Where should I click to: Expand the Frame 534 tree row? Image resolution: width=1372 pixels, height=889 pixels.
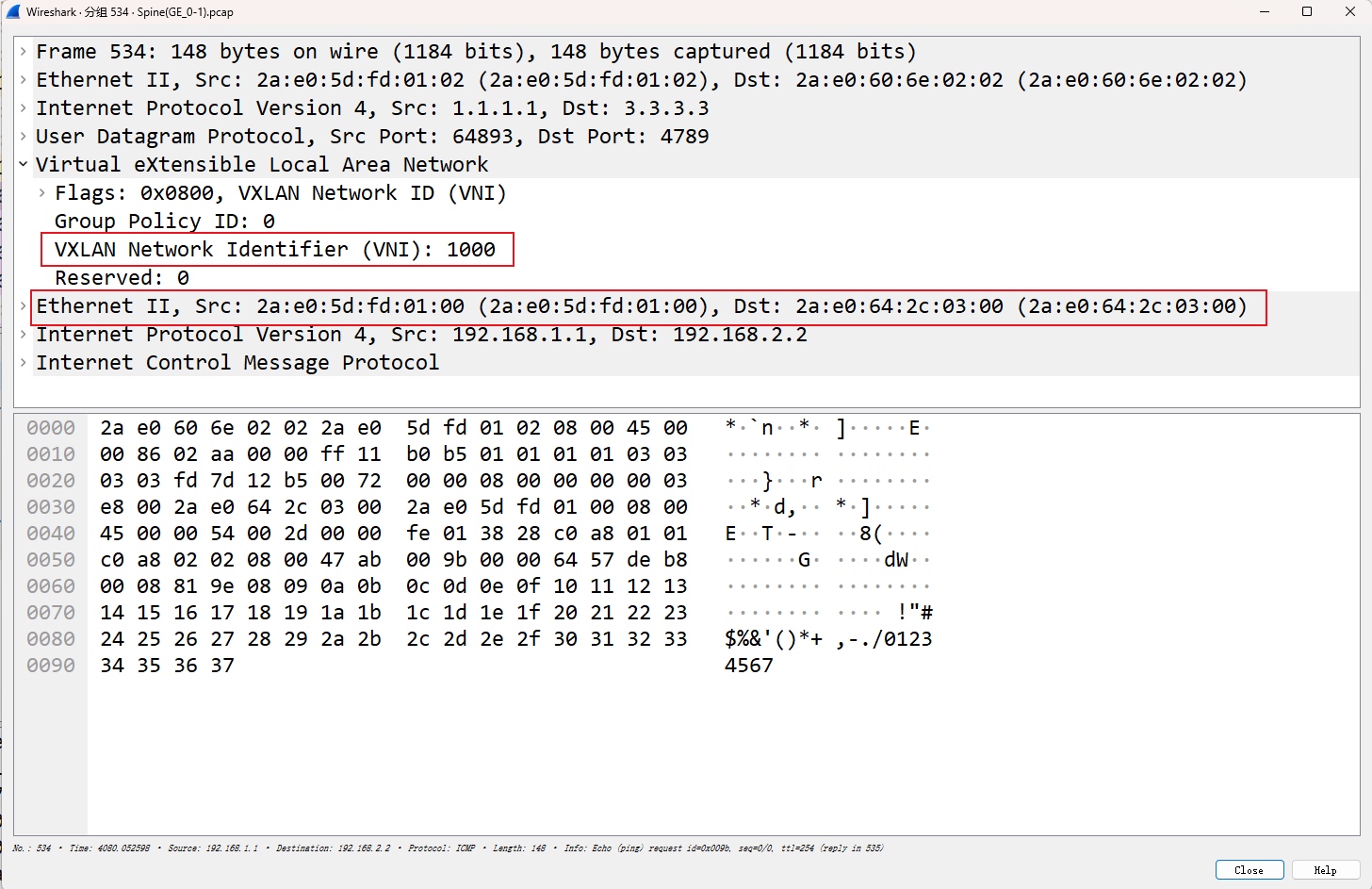coord(23,51)
